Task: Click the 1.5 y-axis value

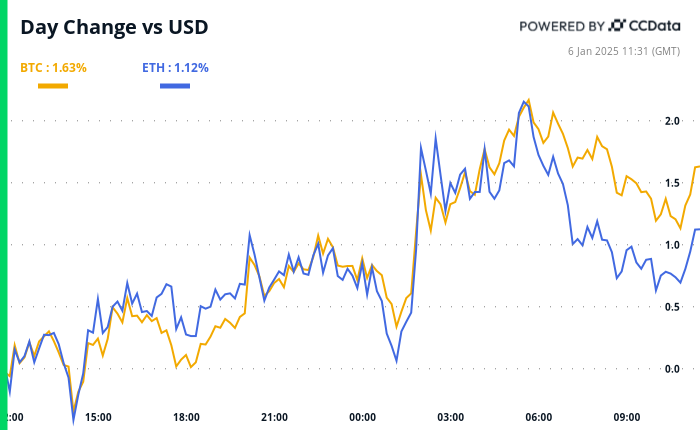Action: click(672, 183)
